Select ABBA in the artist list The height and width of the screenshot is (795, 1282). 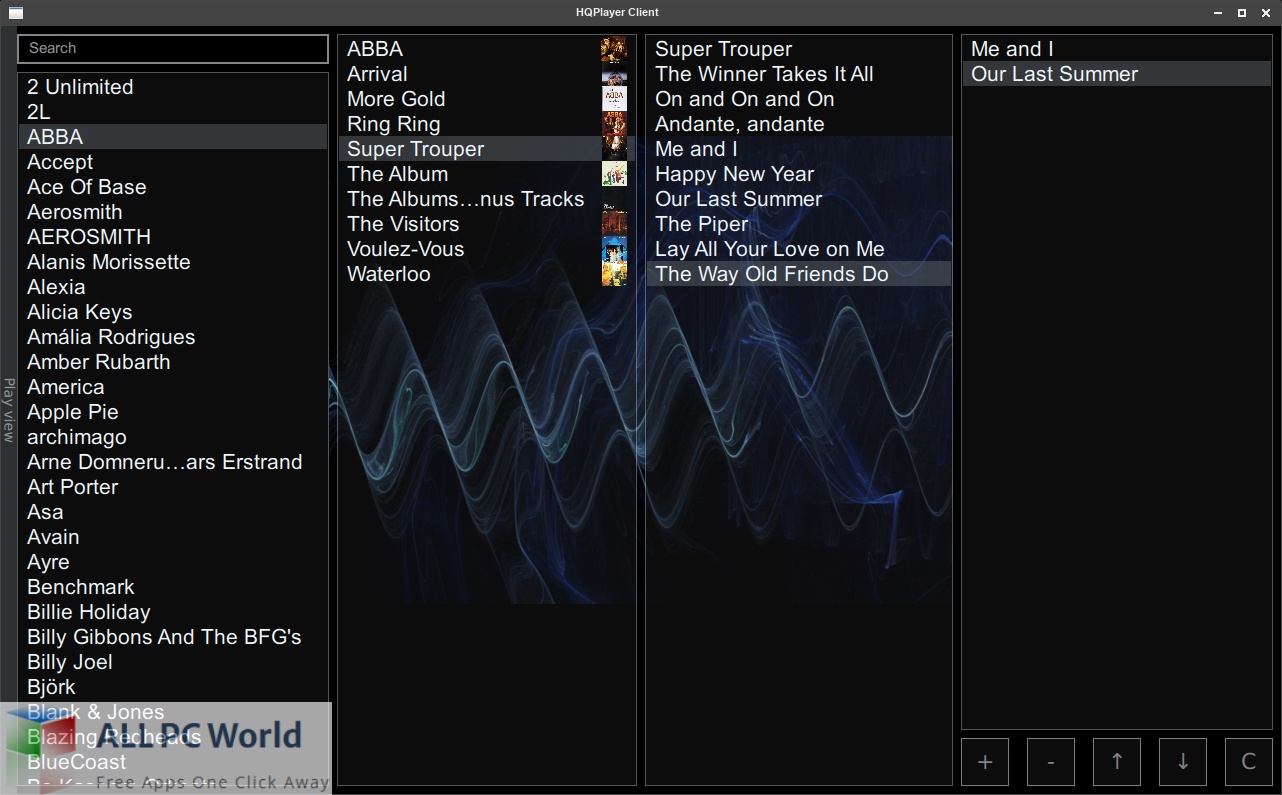[x=173, y=137]
